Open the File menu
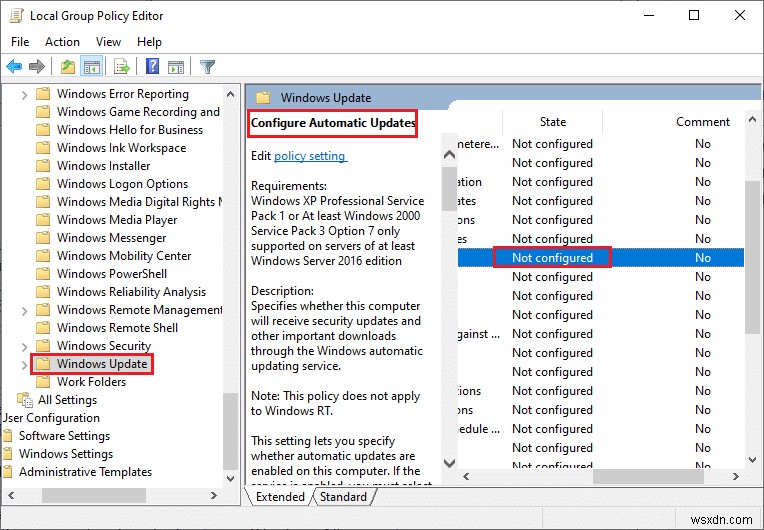Screen dimensions: 764x530 20,42
